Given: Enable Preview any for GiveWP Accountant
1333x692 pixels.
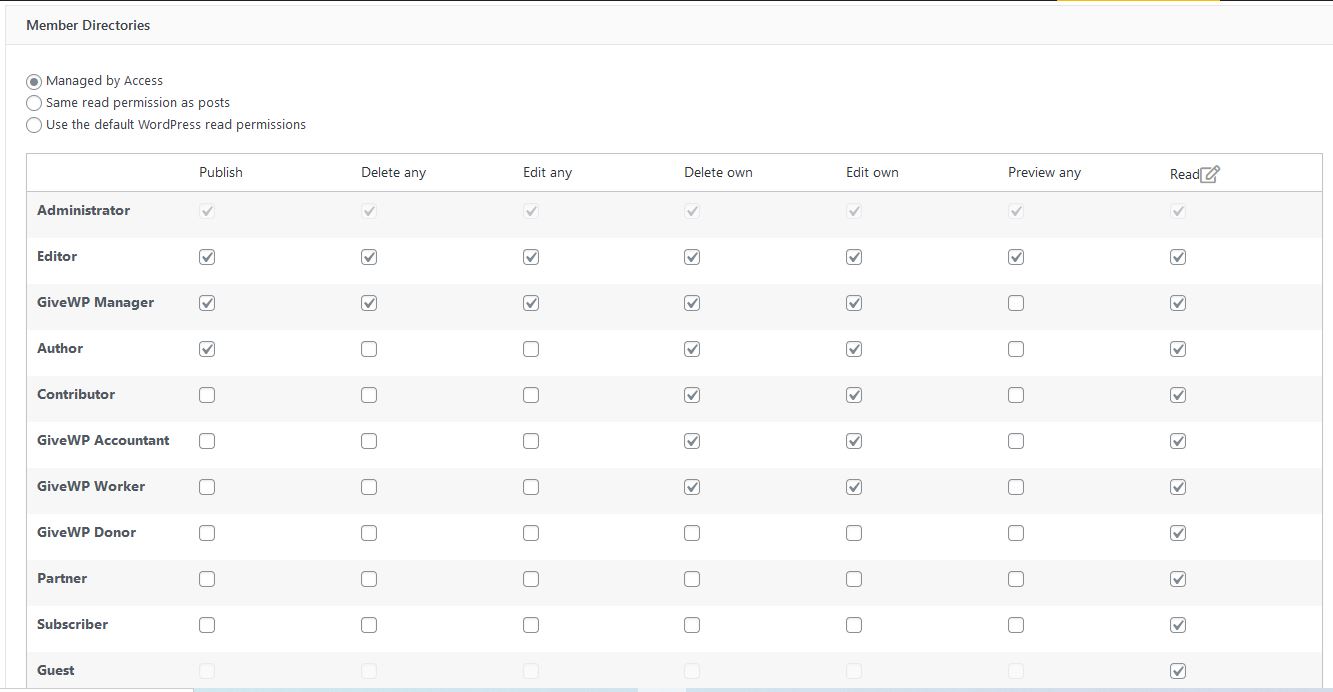Looking at the screenshot, I should pyautogui.click(x=1016, y=441).
